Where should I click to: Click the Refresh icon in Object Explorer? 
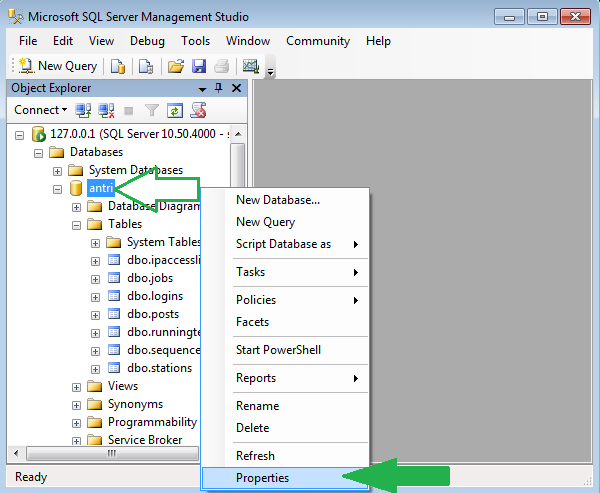pyautogui.click(x=175, y=111)
